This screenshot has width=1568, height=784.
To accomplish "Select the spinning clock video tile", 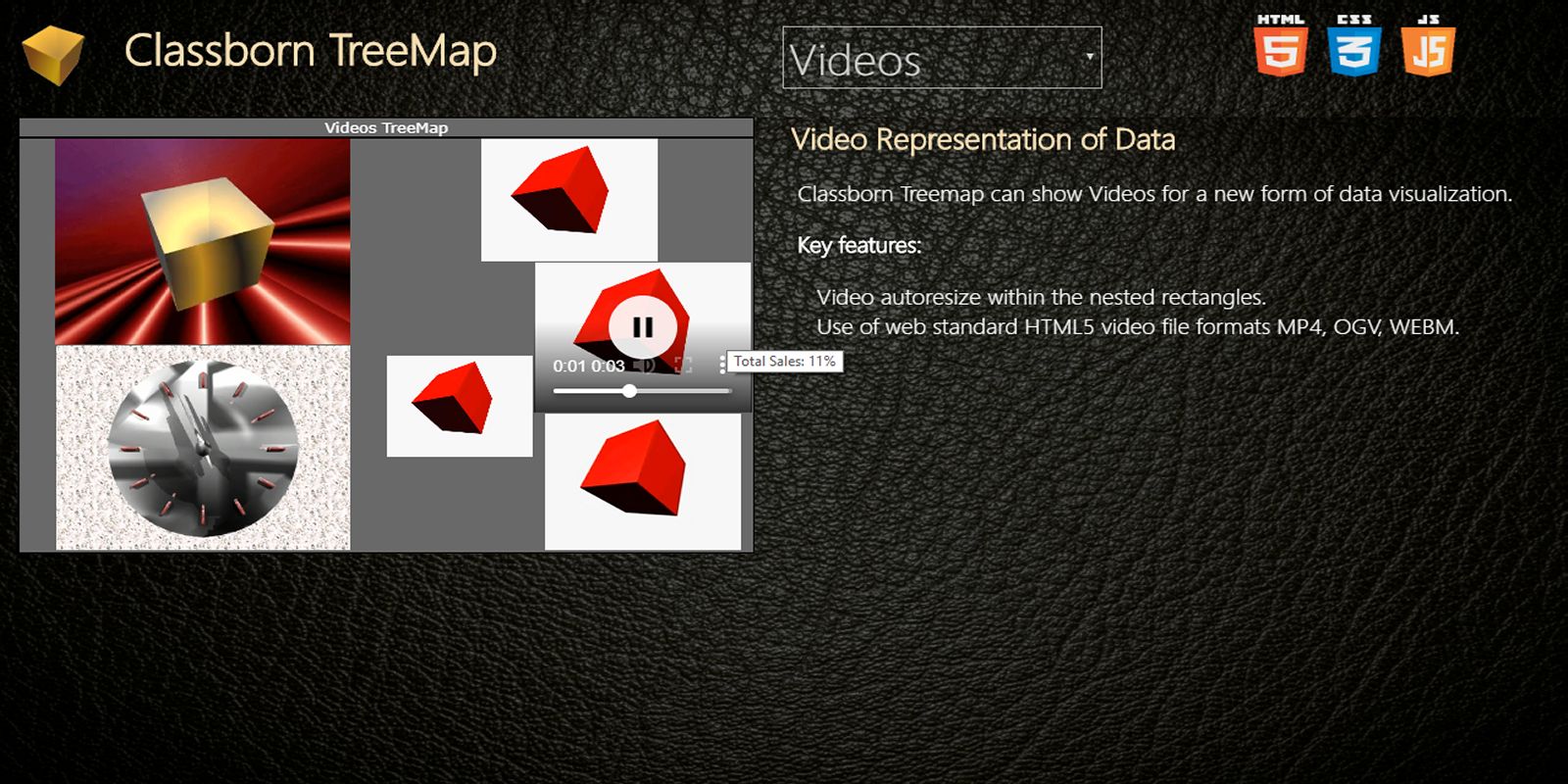I will tap(203, 448).
